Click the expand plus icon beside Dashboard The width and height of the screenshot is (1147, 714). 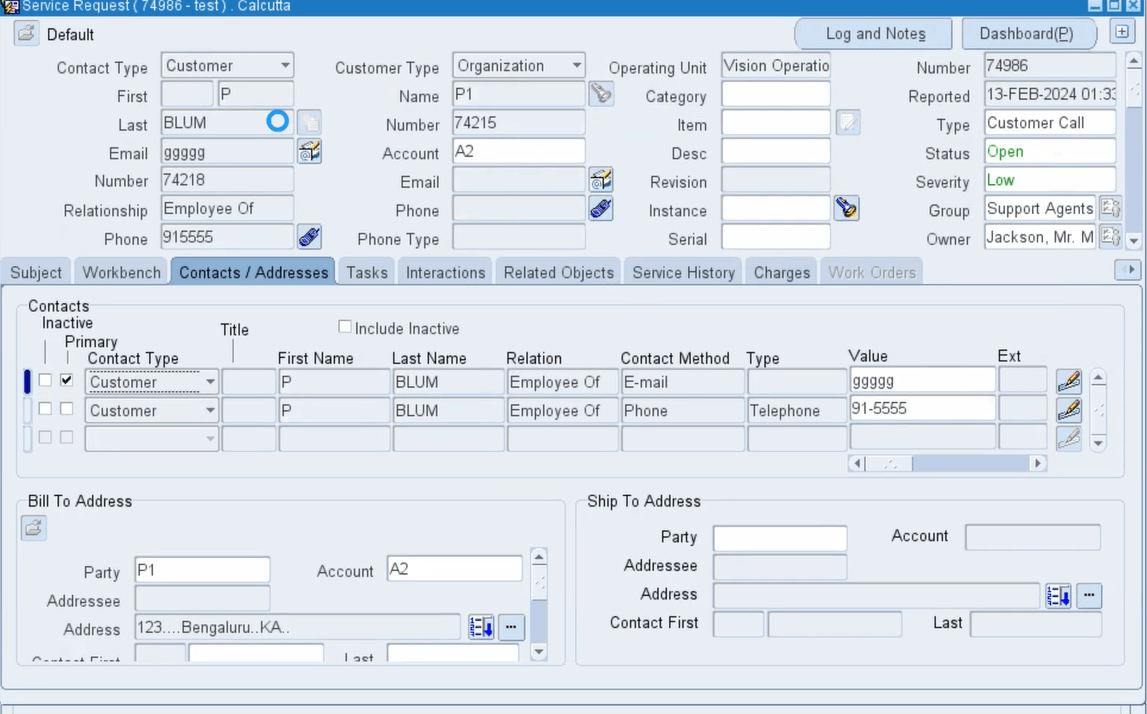(1121, 32)
